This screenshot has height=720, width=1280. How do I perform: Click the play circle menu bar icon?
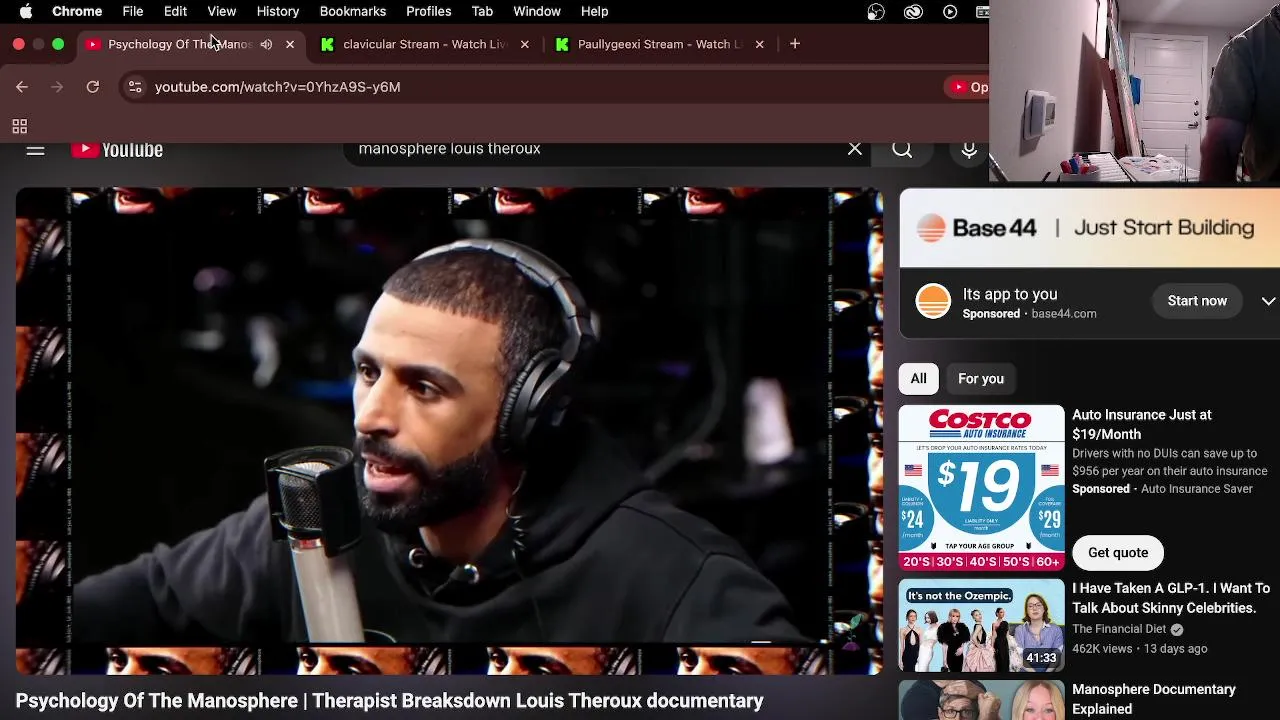coord(950,11)
